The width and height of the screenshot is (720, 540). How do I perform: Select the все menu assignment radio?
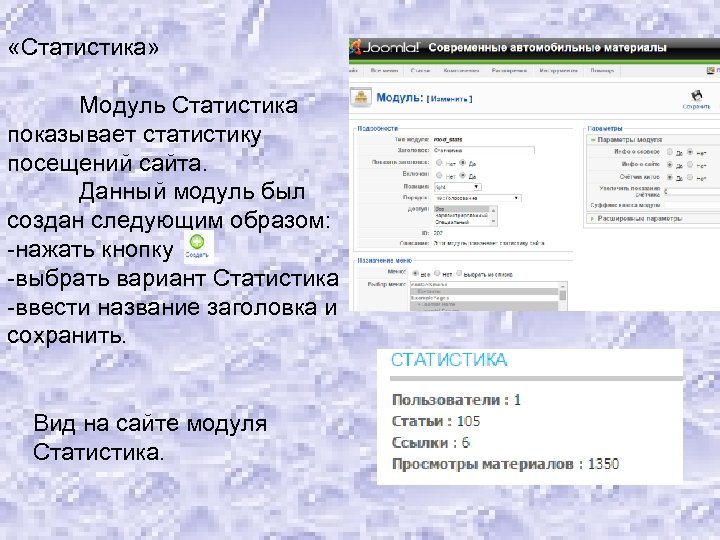click(416, 273)
